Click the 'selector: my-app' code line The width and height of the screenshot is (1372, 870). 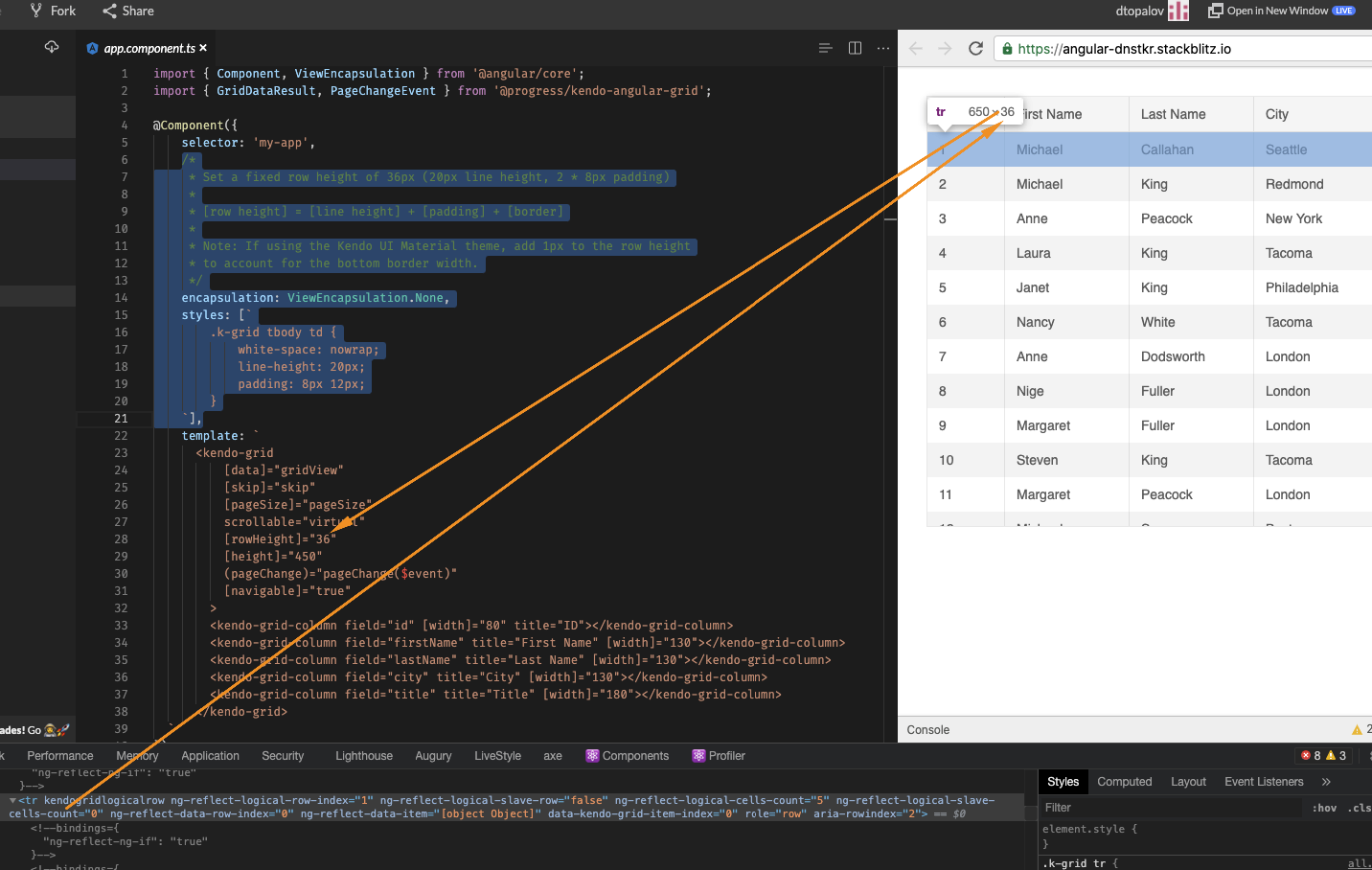click(248, 143)
